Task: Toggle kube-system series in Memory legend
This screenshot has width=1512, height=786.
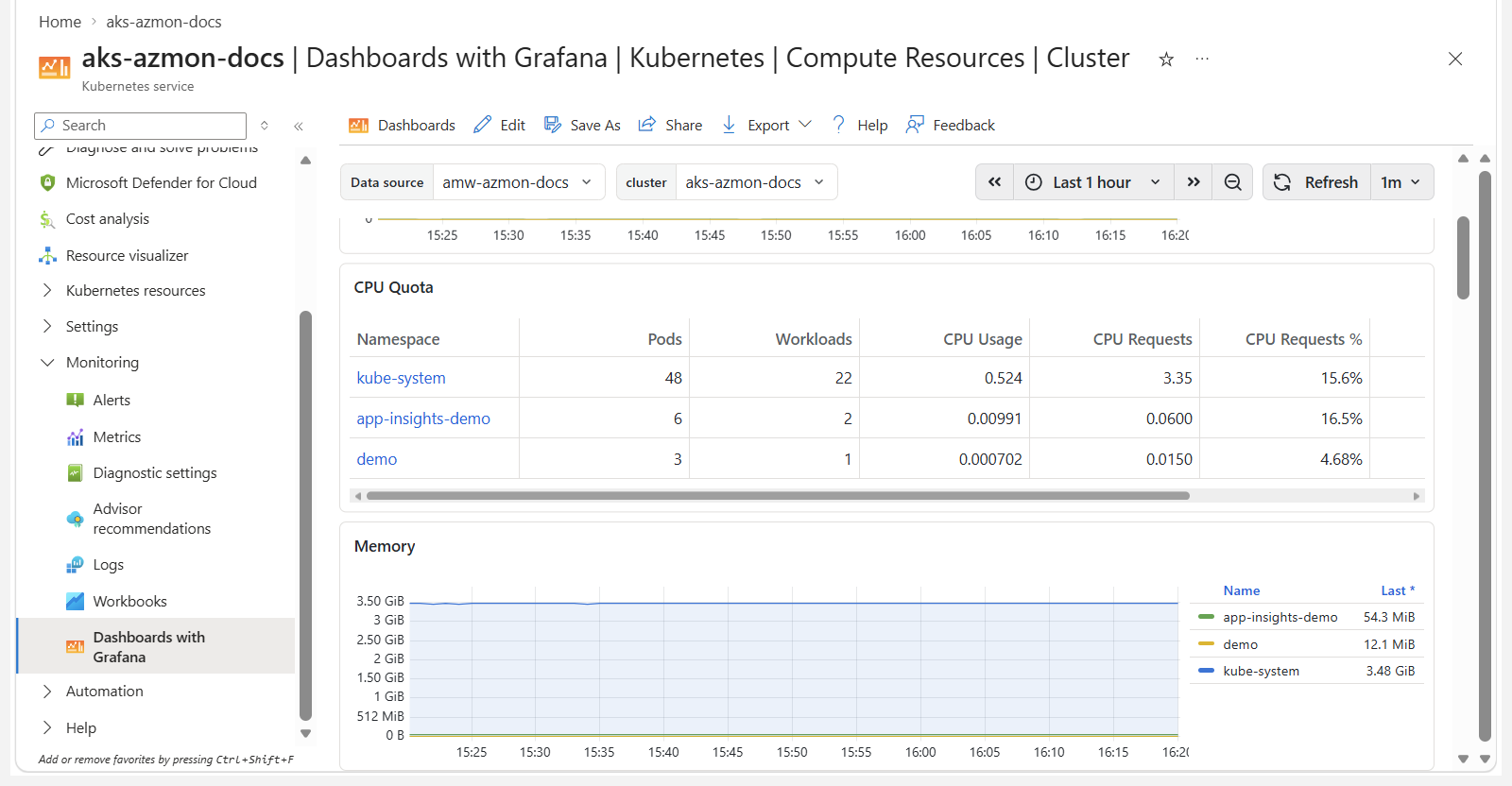Action: coord(1261,671)
